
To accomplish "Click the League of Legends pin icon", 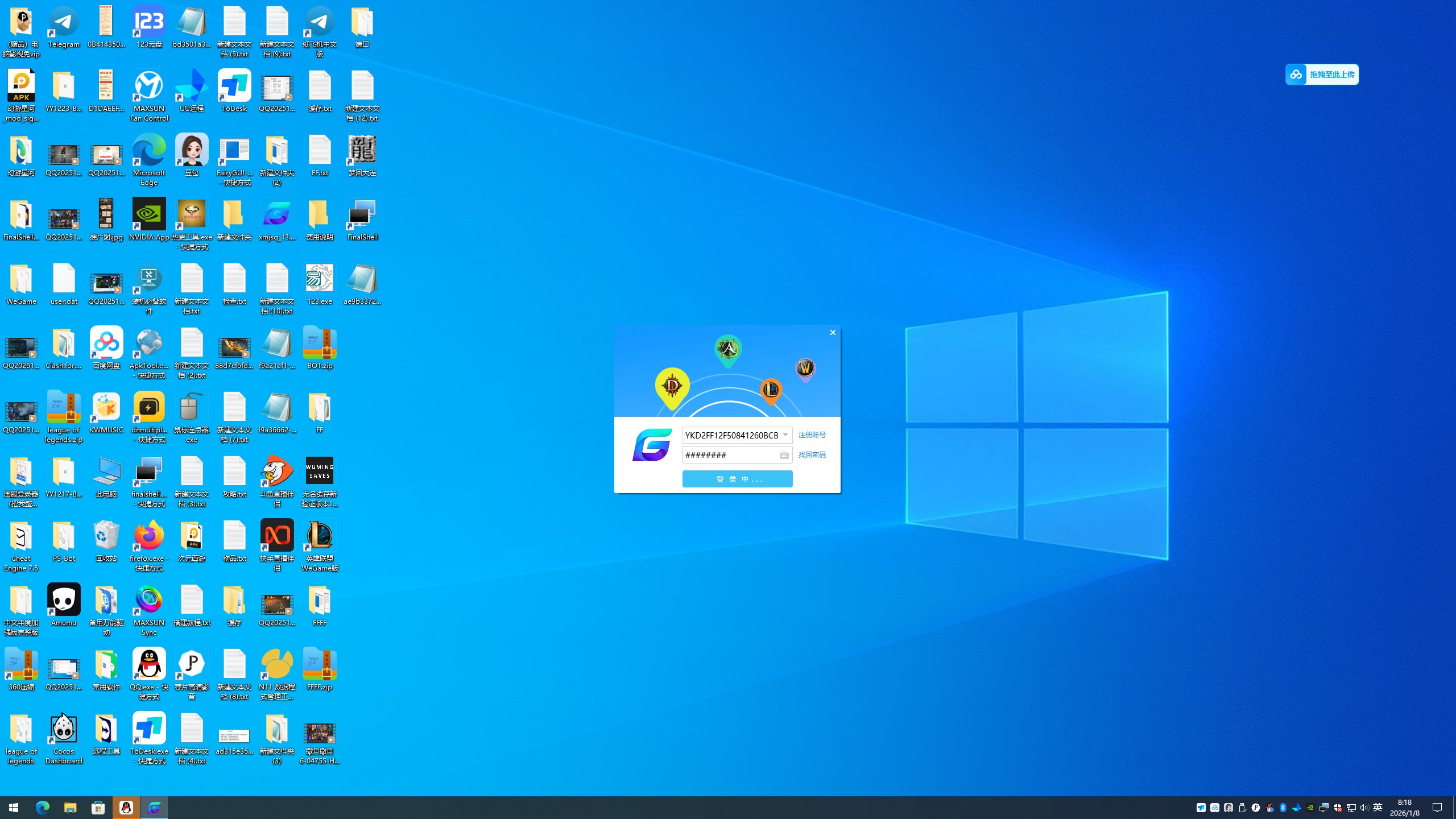I will (x=771, y=390).
